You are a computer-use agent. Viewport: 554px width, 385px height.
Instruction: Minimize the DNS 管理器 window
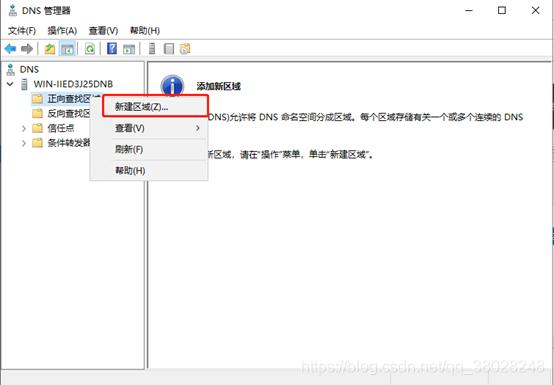(x=469, y=11)
